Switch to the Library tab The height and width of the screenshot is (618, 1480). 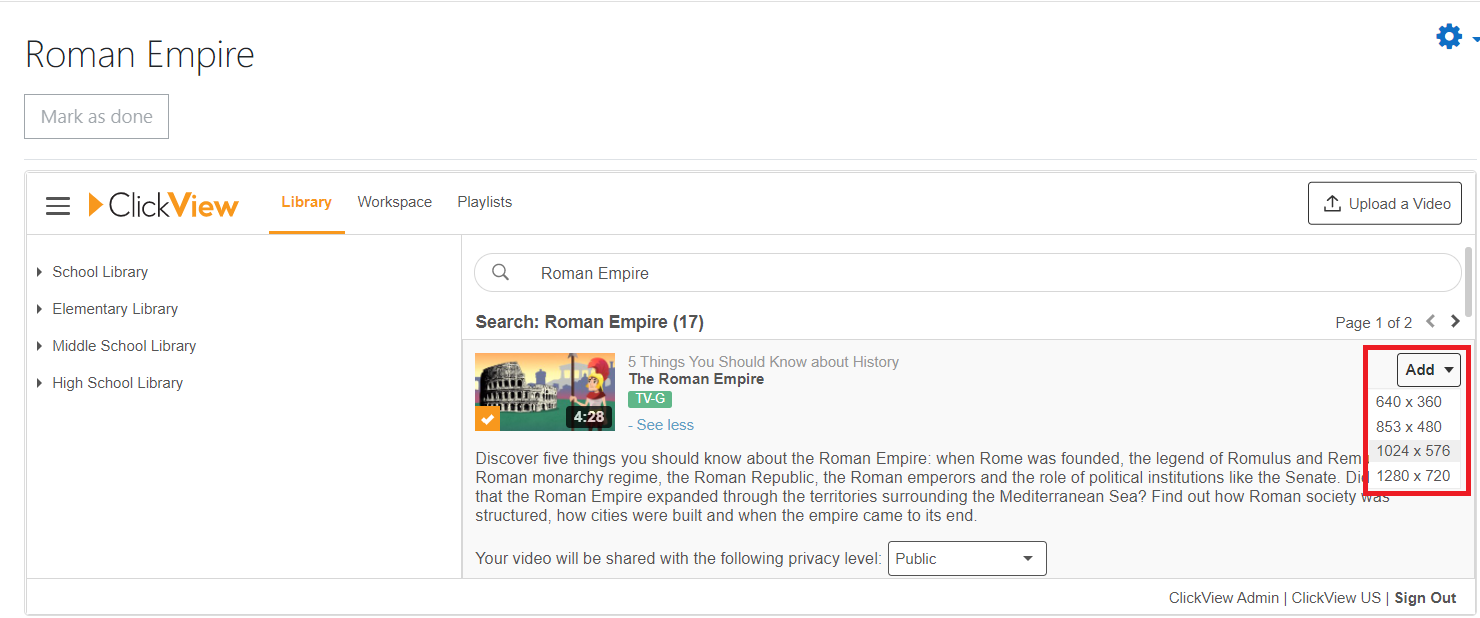point(306,202)
